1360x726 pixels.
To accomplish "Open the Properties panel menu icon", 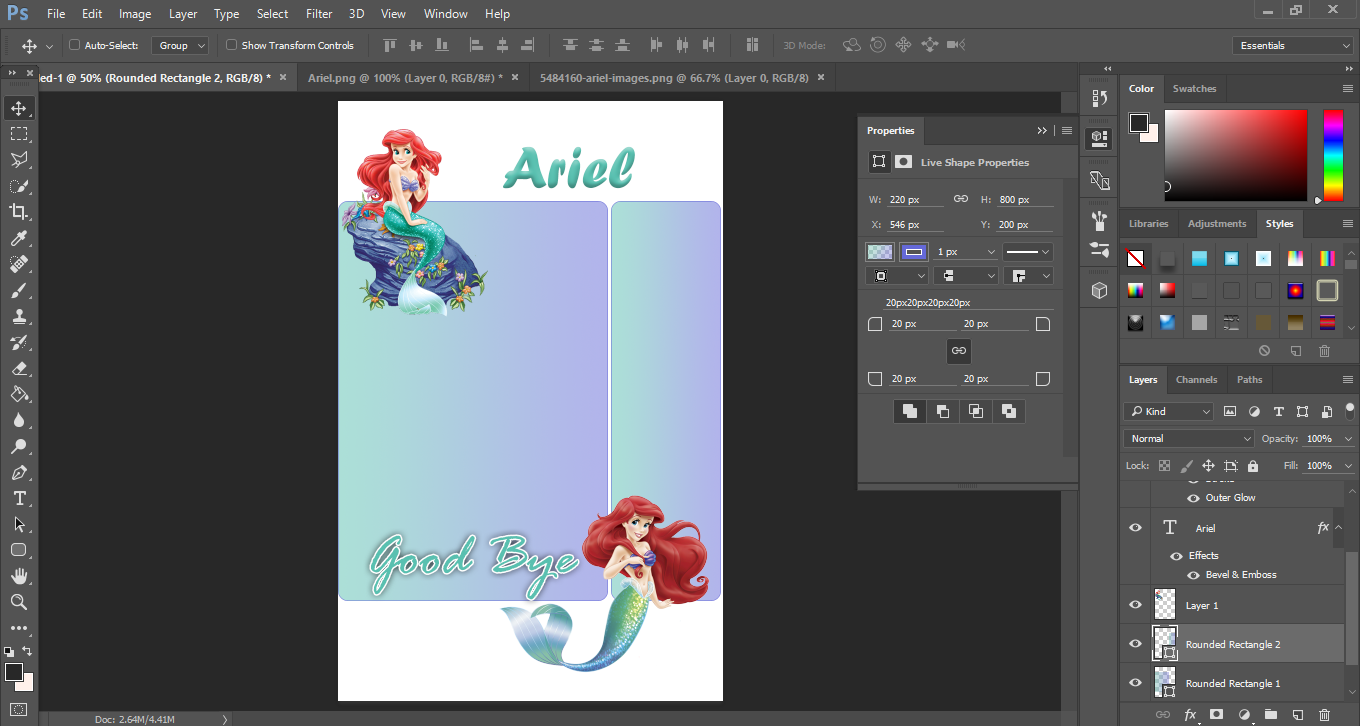I will pos(1066,130).
